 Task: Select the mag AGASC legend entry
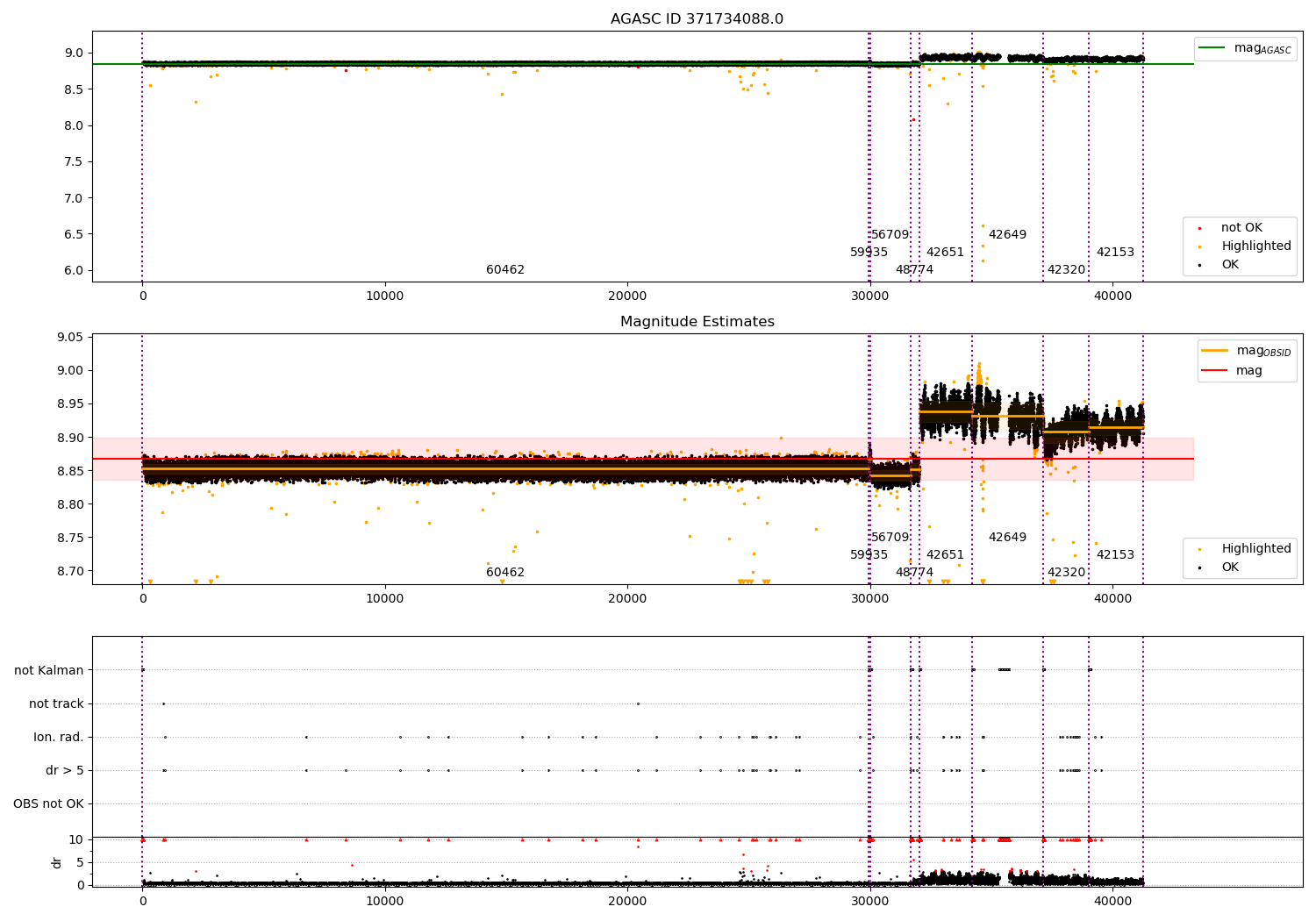[x=1245, y=48]
